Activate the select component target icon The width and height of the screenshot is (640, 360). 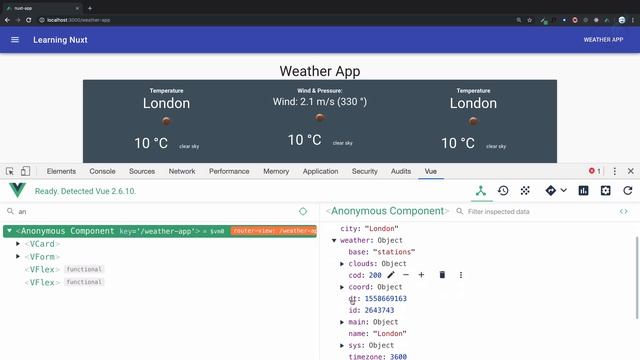tap(303, 211)
